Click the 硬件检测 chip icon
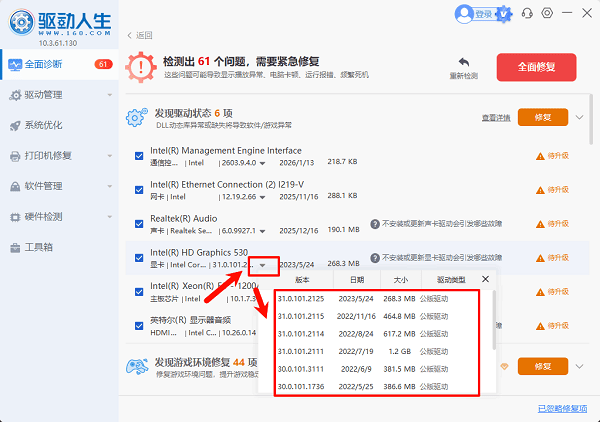 click(15, 217)
